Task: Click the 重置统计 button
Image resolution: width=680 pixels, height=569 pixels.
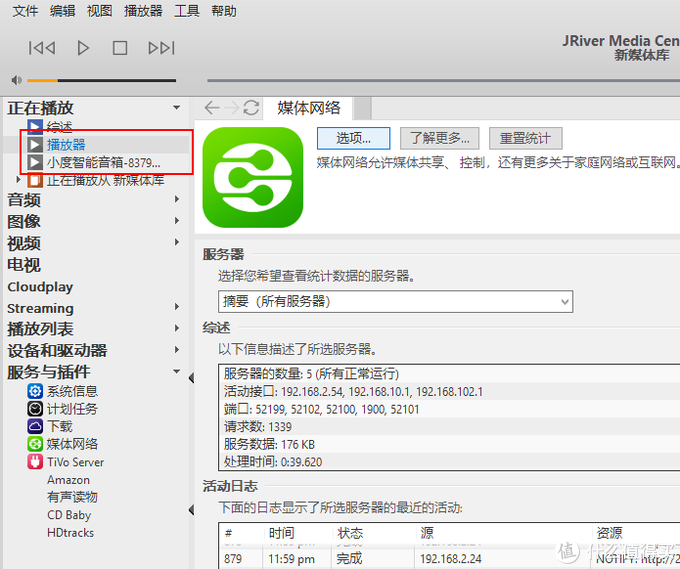Action: pyautogui.click(x=526, y=138)
